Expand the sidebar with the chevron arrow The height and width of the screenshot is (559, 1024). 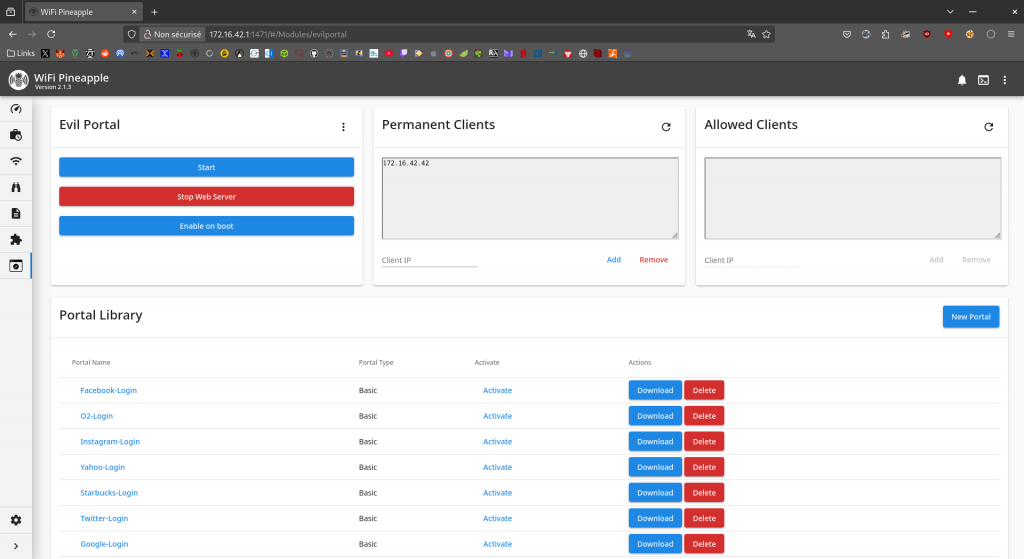coord(16,547)
